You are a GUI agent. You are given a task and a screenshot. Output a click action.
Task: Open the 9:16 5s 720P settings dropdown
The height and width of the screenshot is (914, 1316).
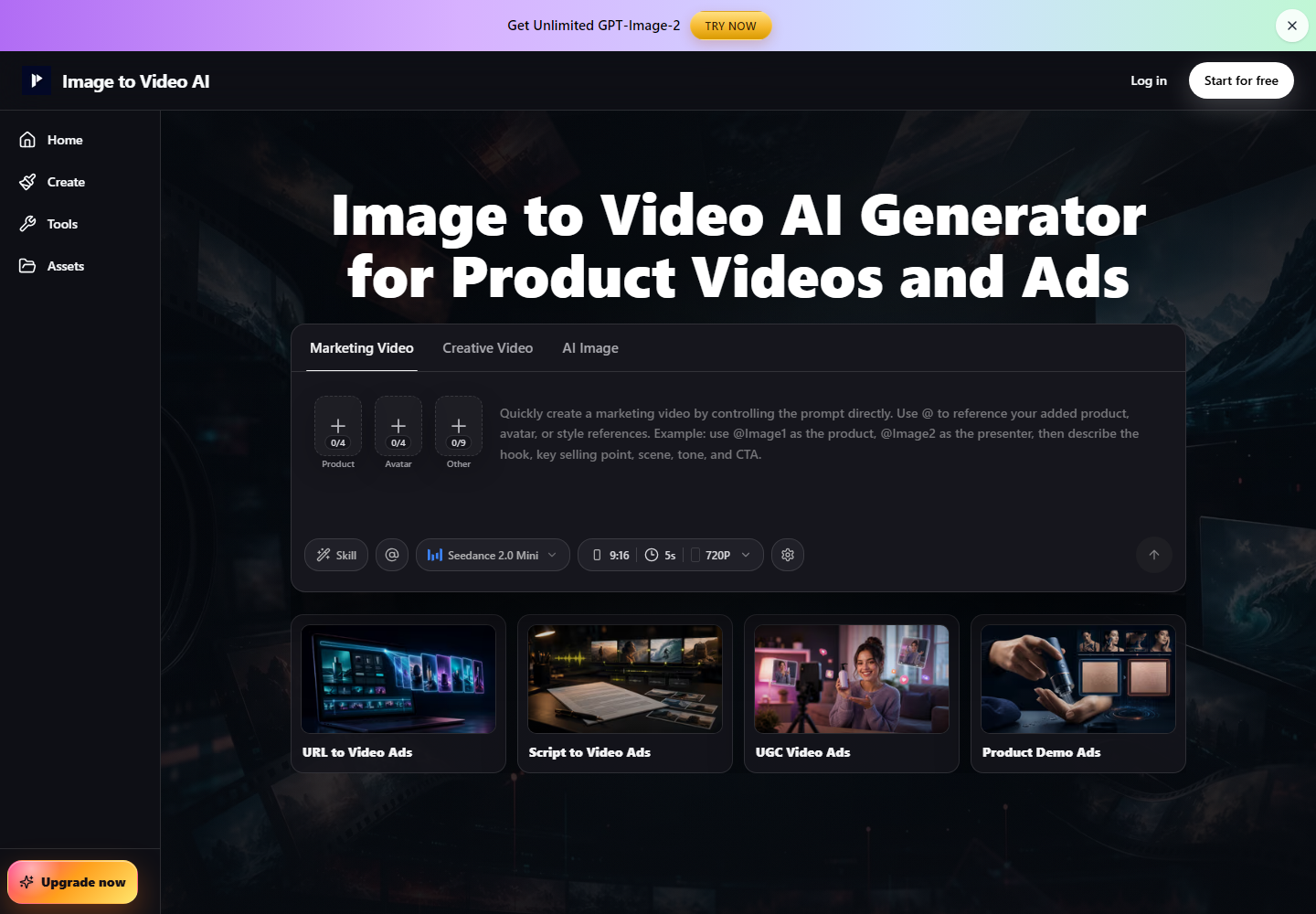(671, 555)
